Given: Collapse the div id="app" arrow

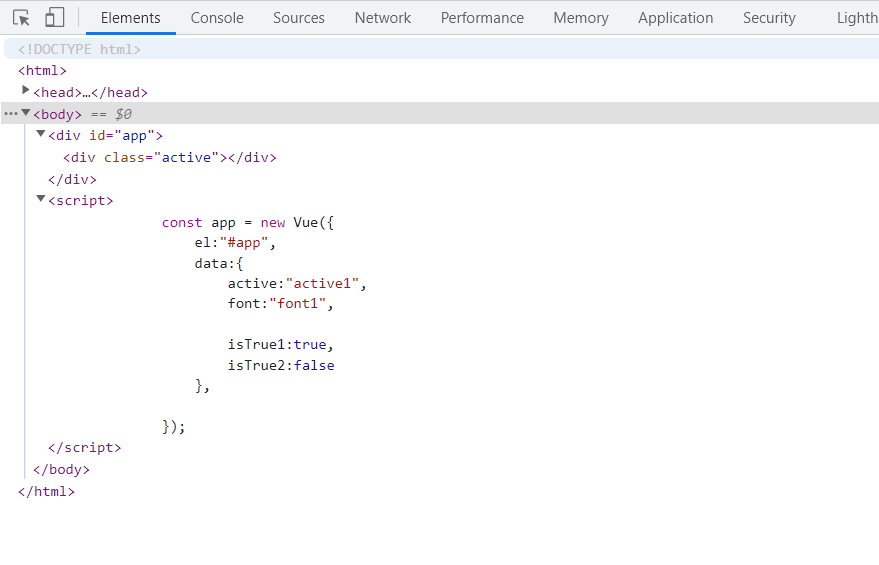Looking at the screenshot, I should 40,134.
